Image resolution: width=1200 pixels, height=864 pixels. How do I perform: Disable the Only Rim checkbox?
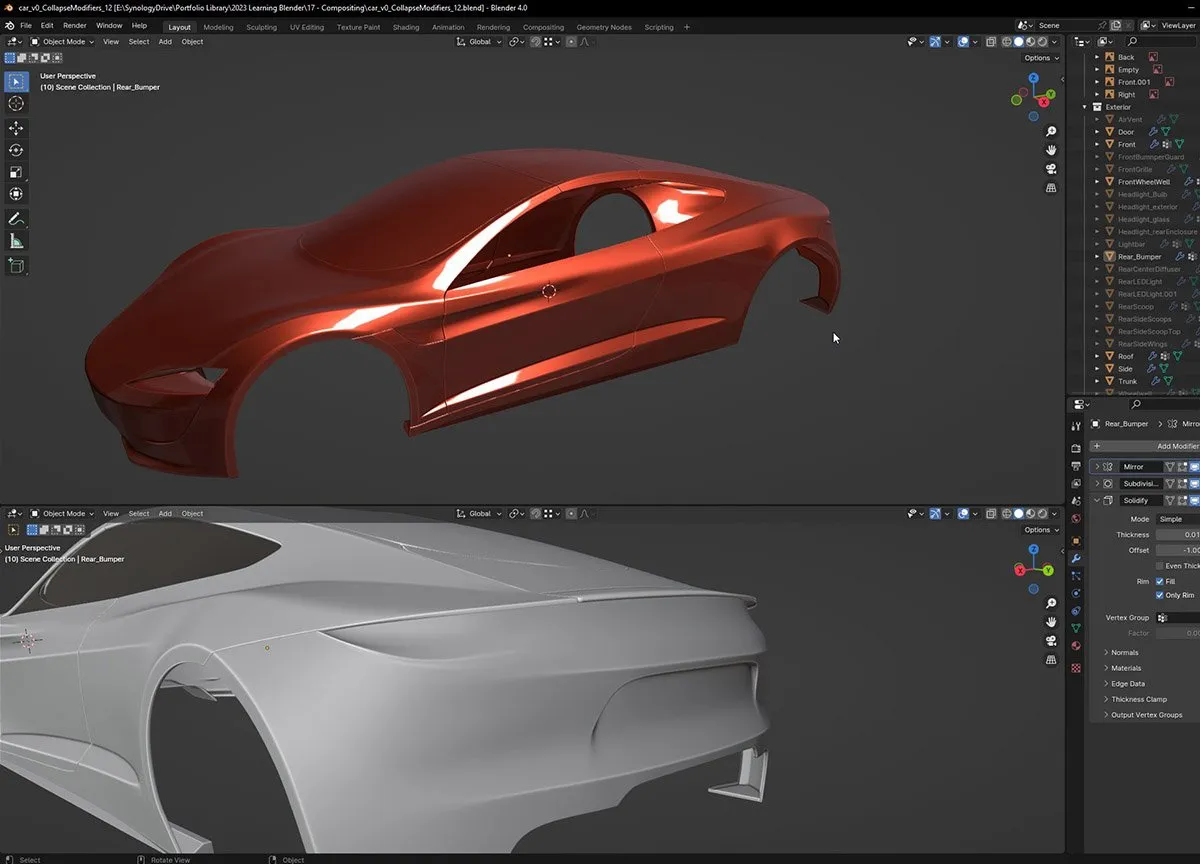point(1159,595)
